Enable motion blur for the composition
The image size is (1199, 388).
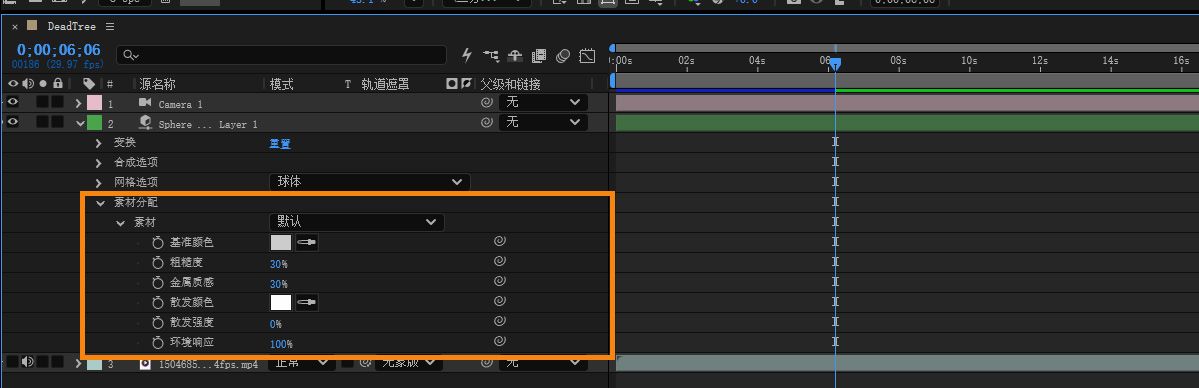pyautogui.click(x=563, y=55)
